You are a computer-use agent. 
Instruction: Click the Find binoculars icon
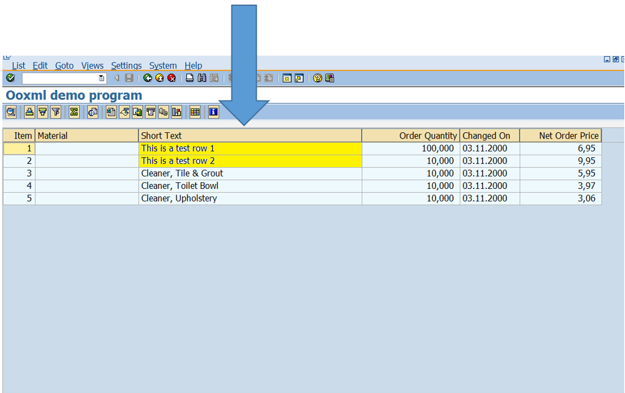point(202,78)
